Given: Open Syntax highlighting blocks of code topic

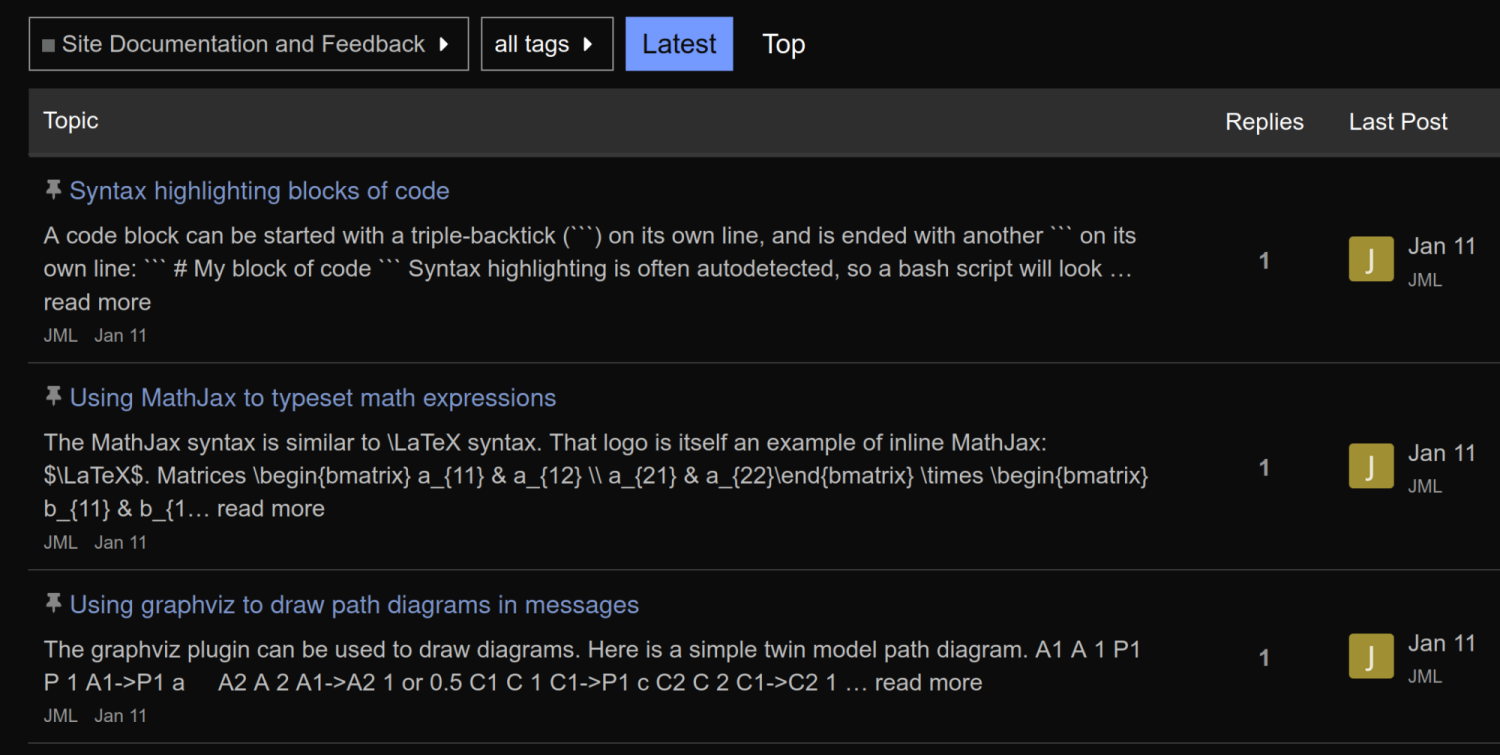Looking at the screenshot, I should click(x=259, y=191).
